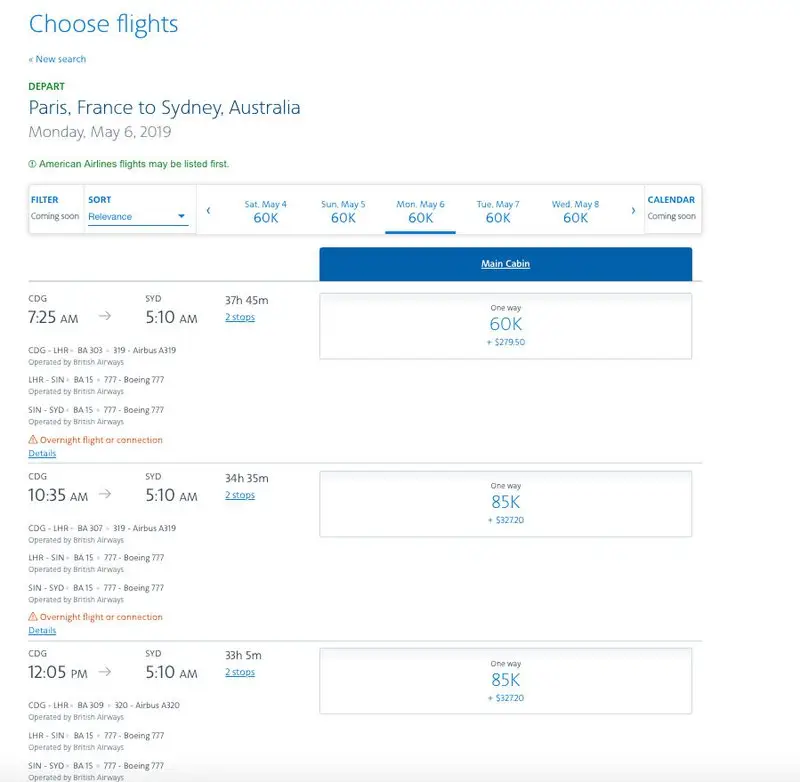The image size is (800, 782).
Task: Select the Sun, May 5 date tab
Action: pos(343,211)
